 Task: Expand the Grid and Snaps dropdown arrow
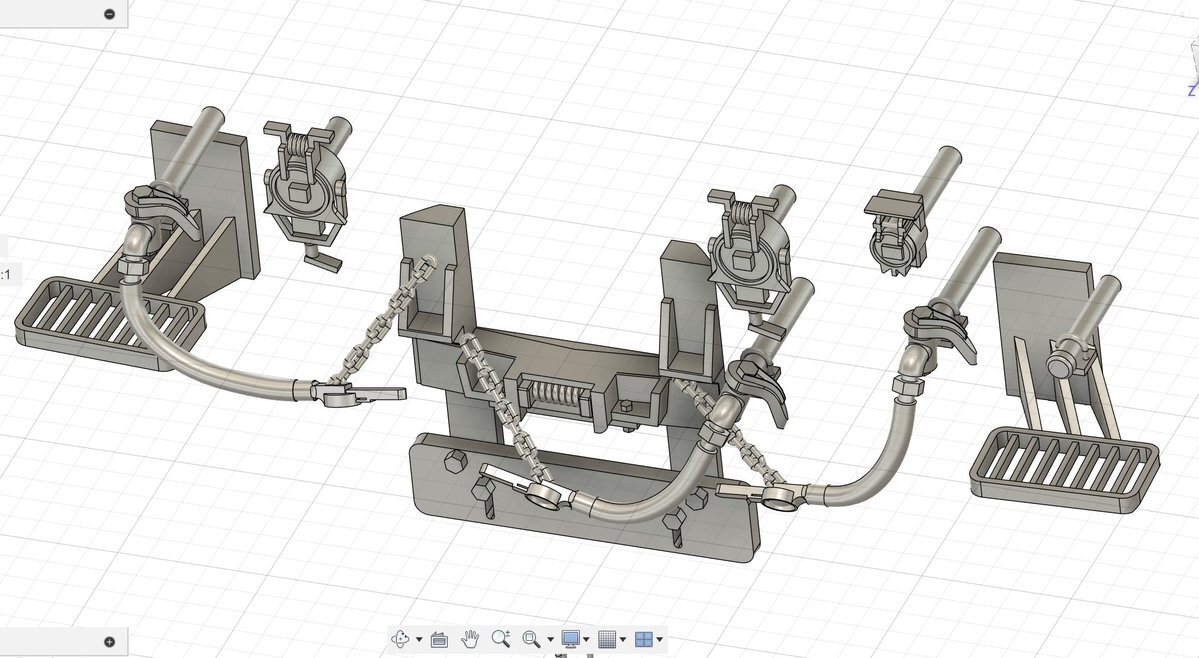(623, 640)
